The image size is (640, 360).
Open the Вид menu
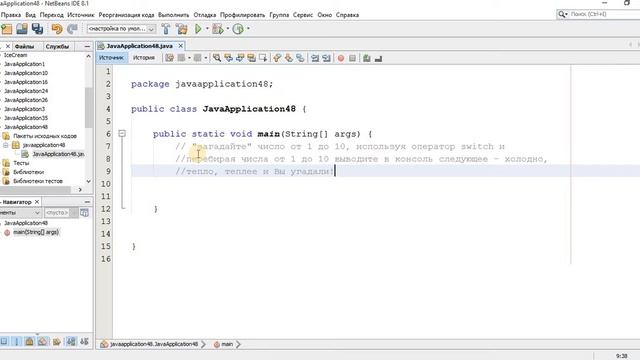point(31,15)
